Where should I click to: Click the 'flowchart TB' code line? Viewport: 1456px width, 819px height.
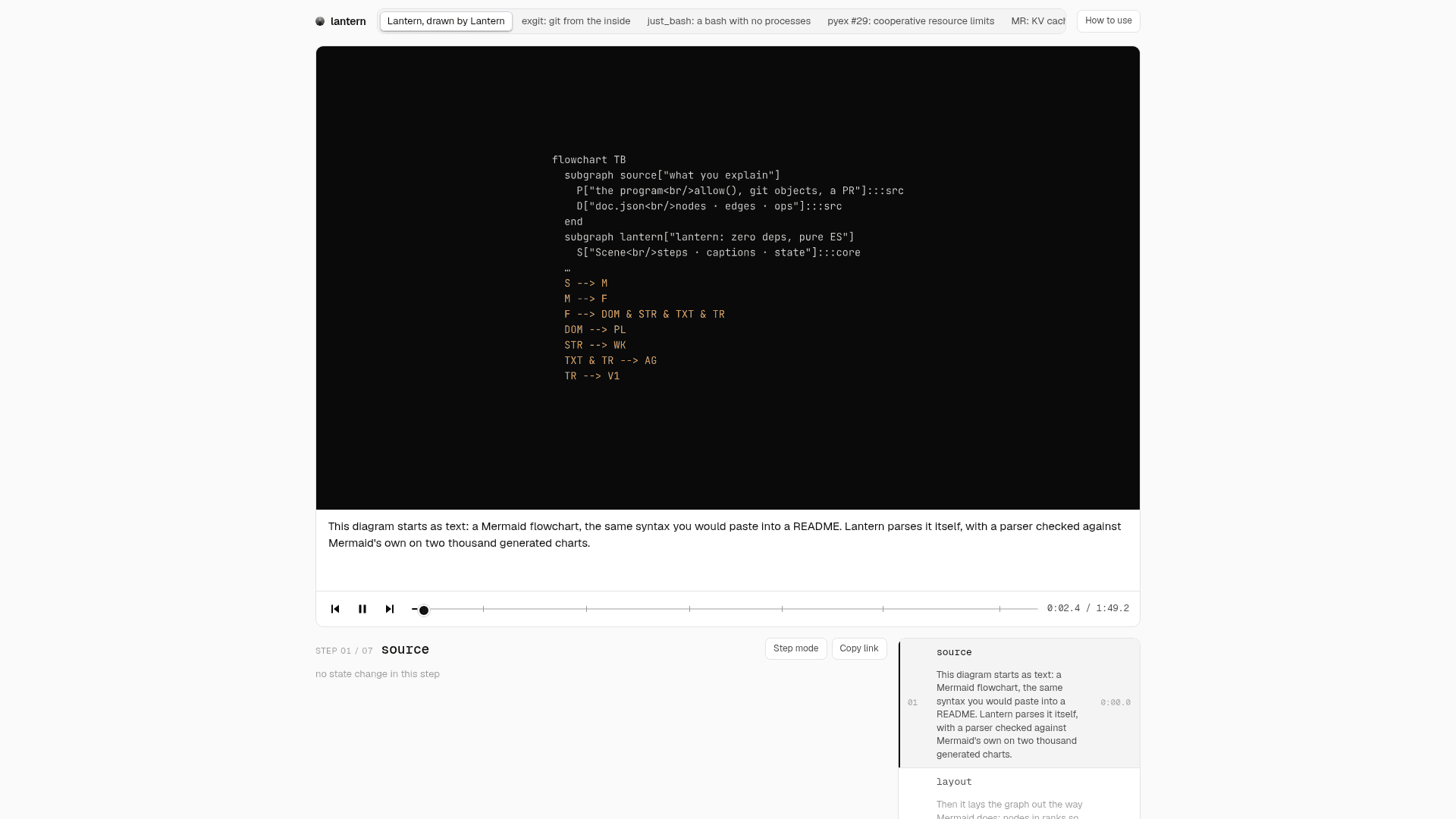coord(588,160)
